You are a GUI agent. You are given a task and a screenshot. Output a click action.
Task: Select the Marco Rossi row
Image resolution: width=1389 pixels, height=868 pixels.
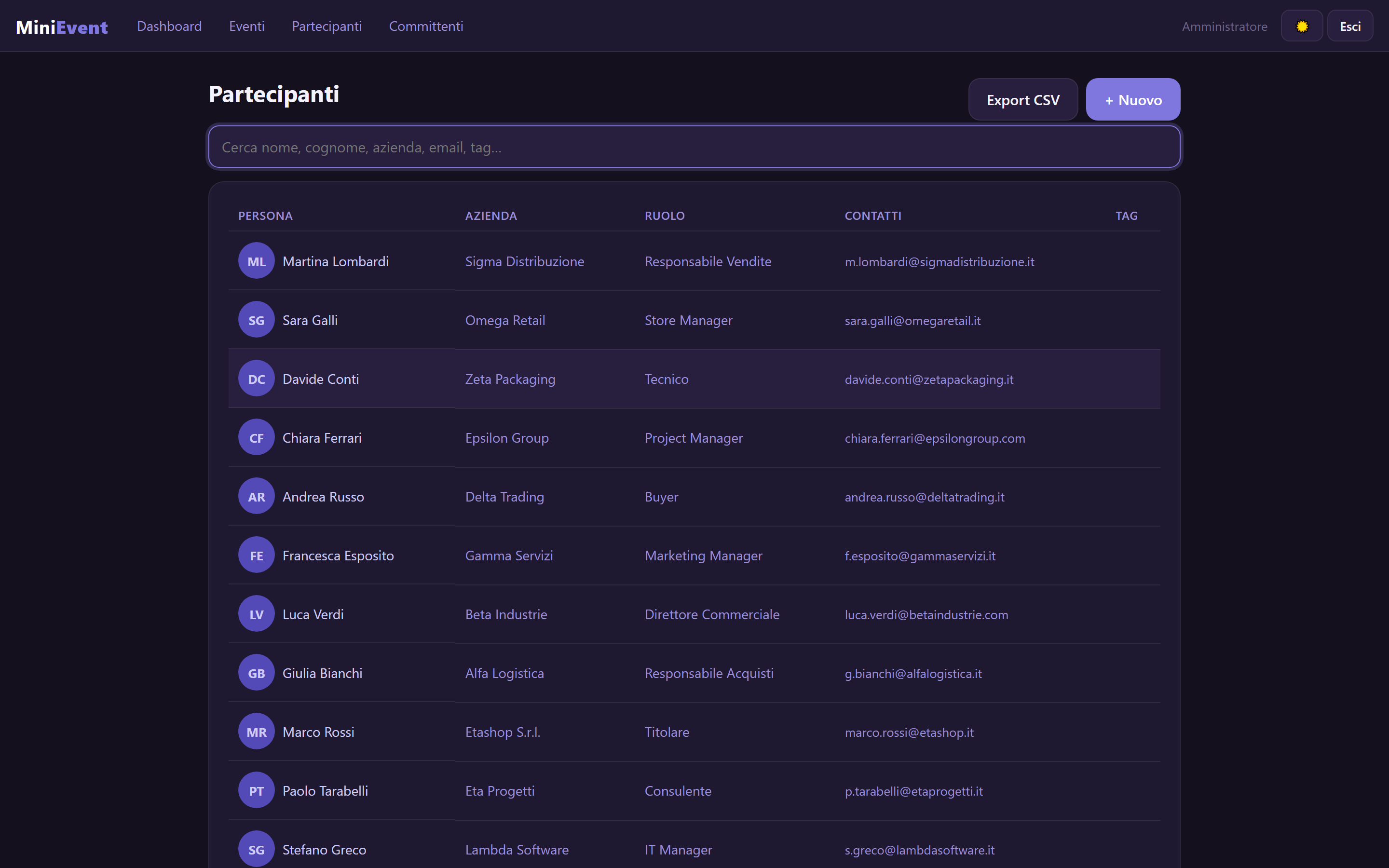[694, 732]
